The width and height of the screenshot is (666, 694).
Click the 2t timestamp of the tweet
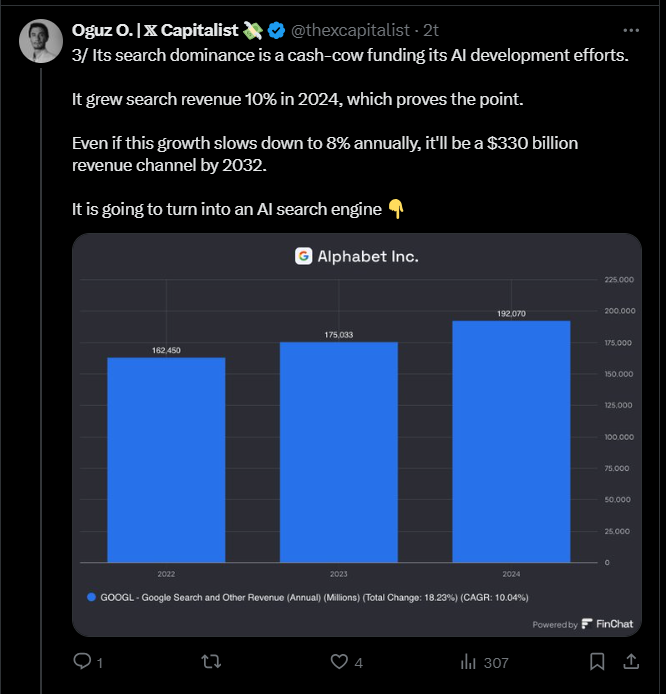(431, 30)
